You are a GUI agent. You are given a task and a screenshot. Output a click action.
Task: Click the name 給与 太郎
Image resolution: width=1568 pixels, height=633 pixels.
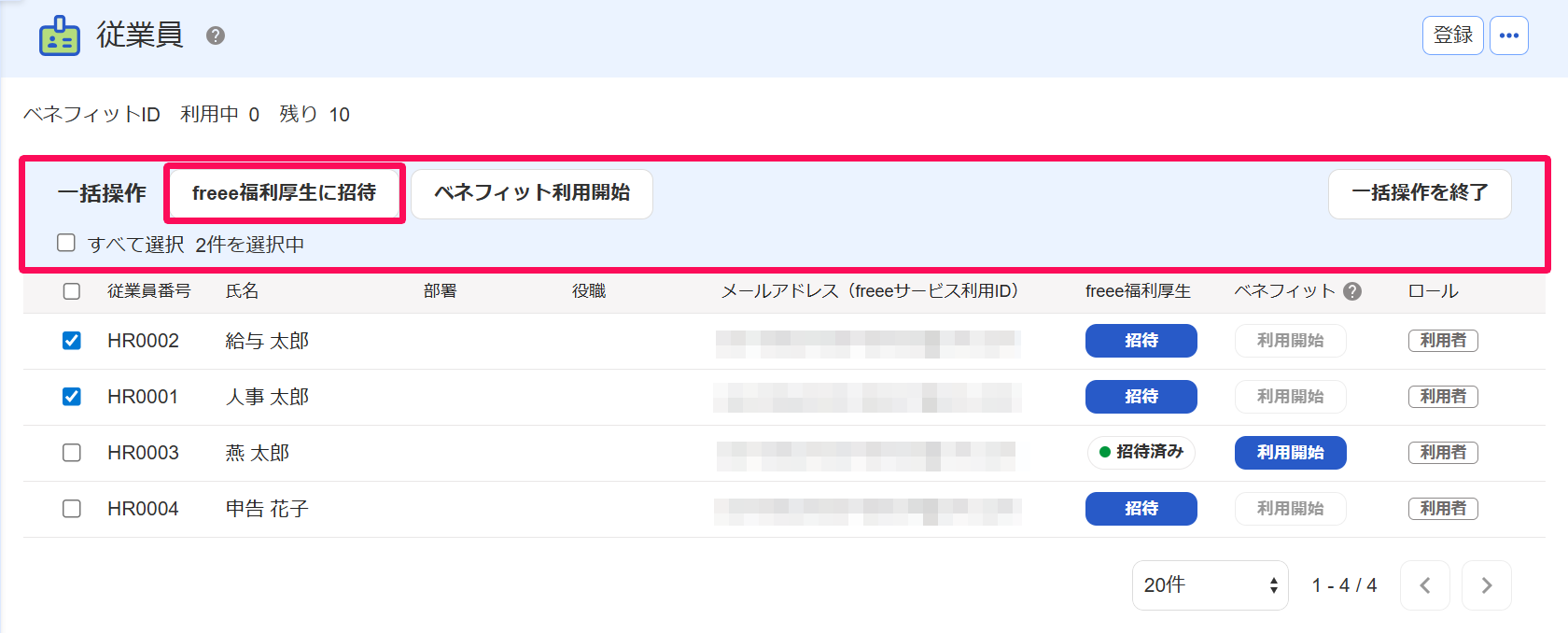(267, 341)
